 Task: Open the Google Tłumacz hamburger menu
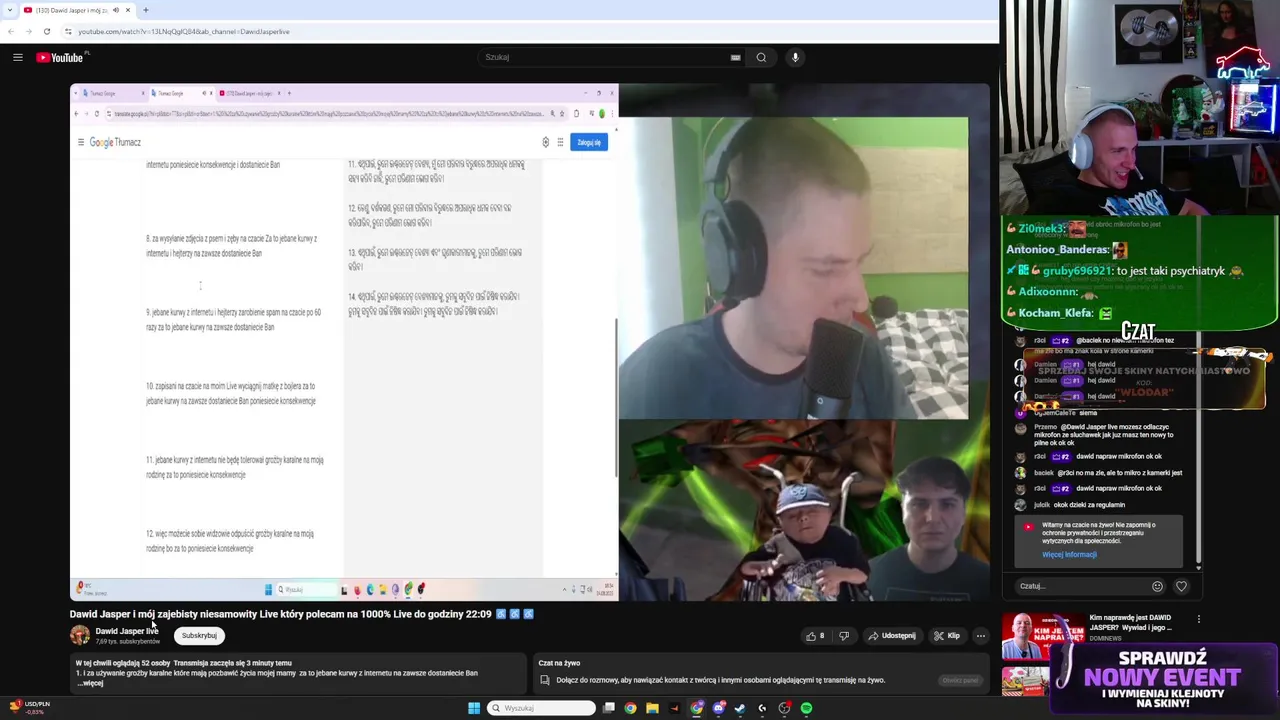pyautogui.click(x=81, y=142)
